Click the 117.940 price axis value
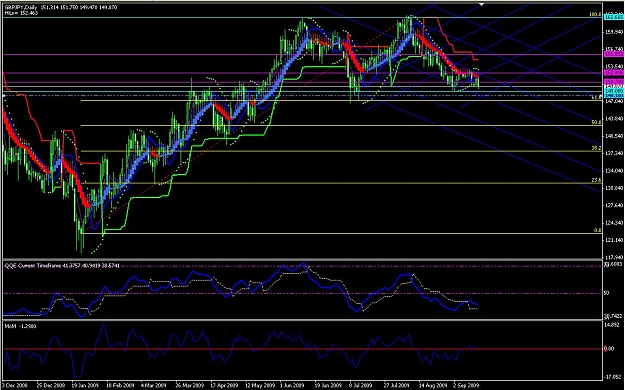The height and width of the screenshot is (390, 625). pyautogui.click(x=613, y=257)
